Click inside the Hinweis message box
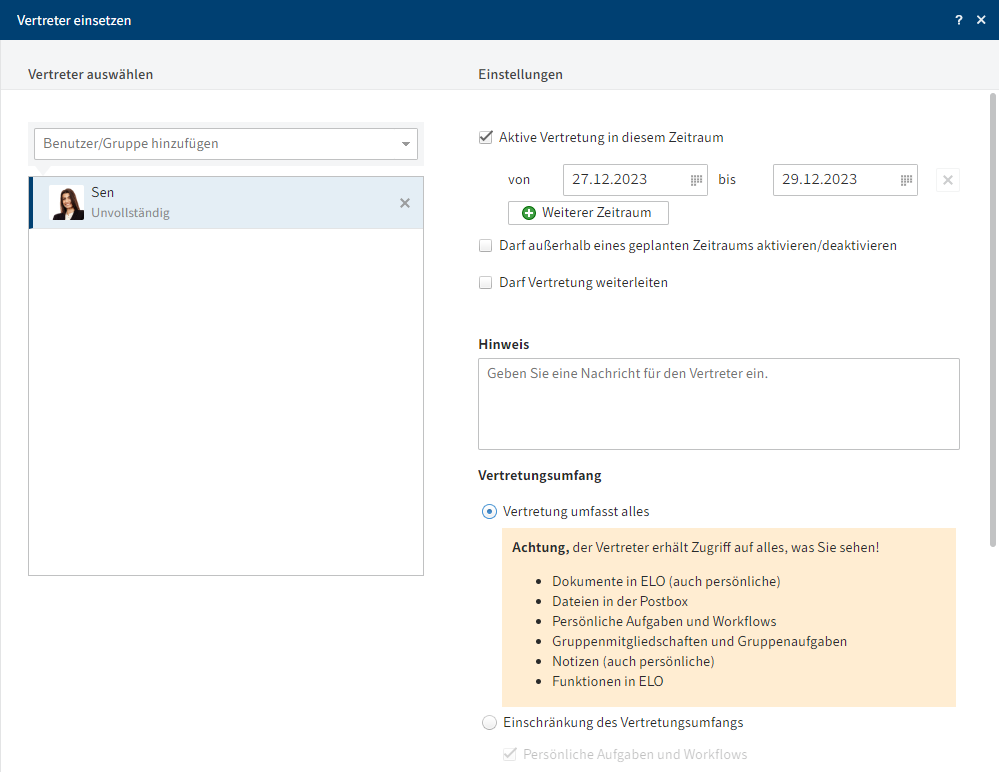The width and height of the screenshot is (999, 772). (x=718, y=403)
